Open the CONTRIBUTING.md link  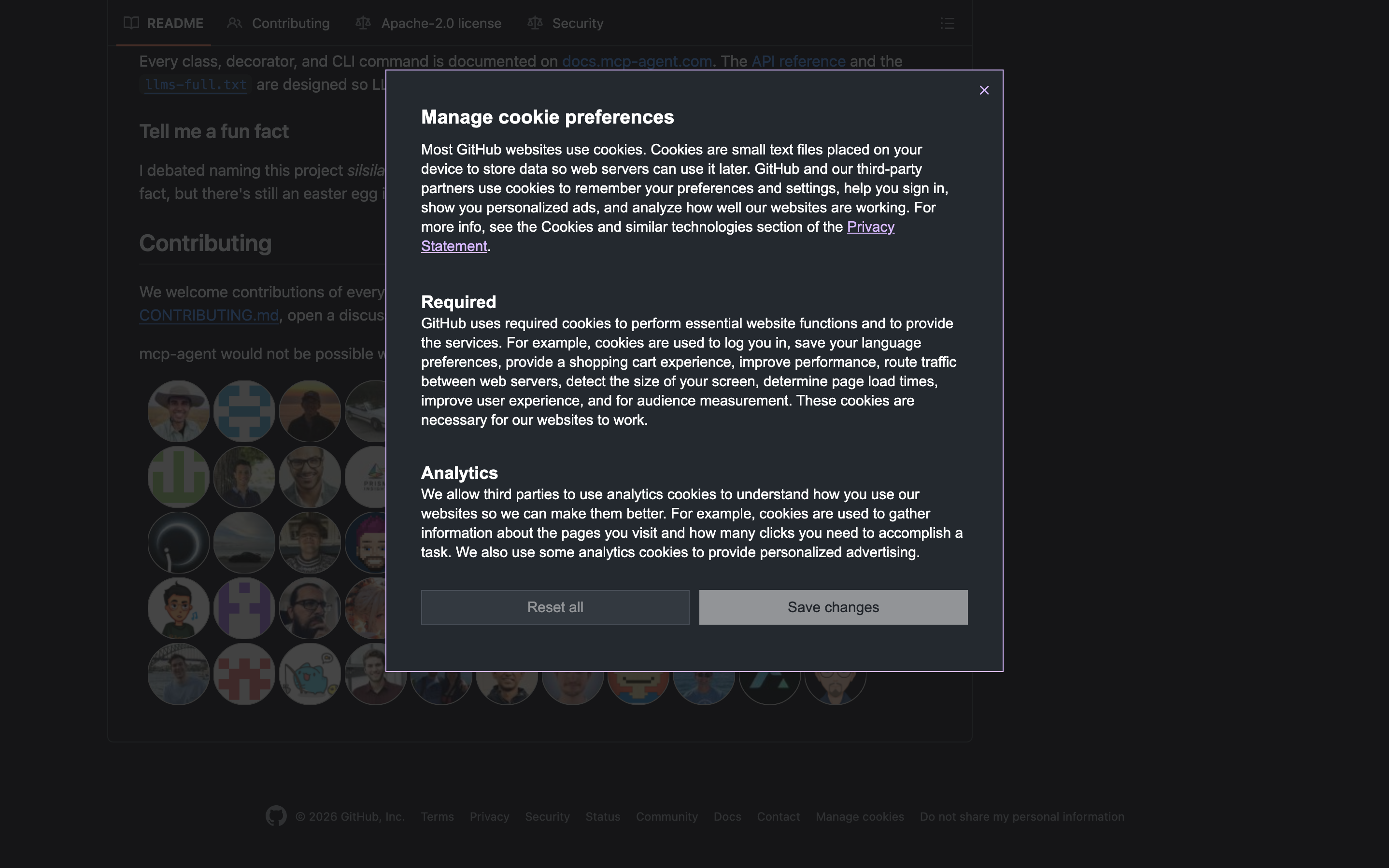(209, 315)
